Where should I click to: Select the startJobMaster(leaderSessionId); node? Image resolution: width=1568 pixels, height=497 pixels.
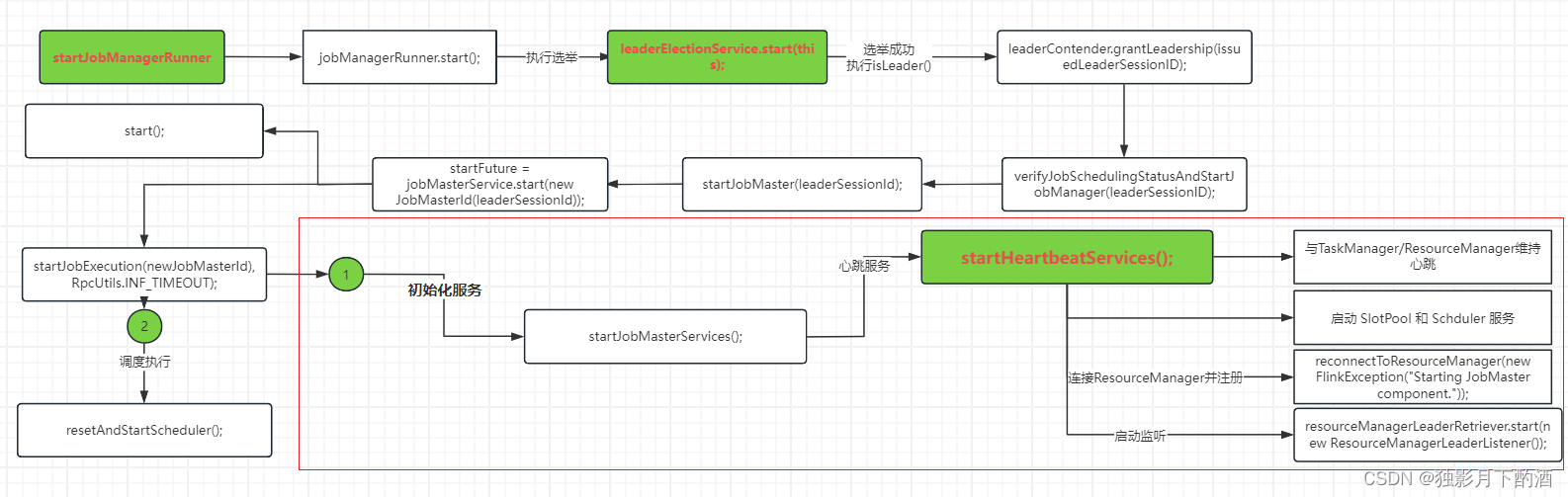(802, 184)
